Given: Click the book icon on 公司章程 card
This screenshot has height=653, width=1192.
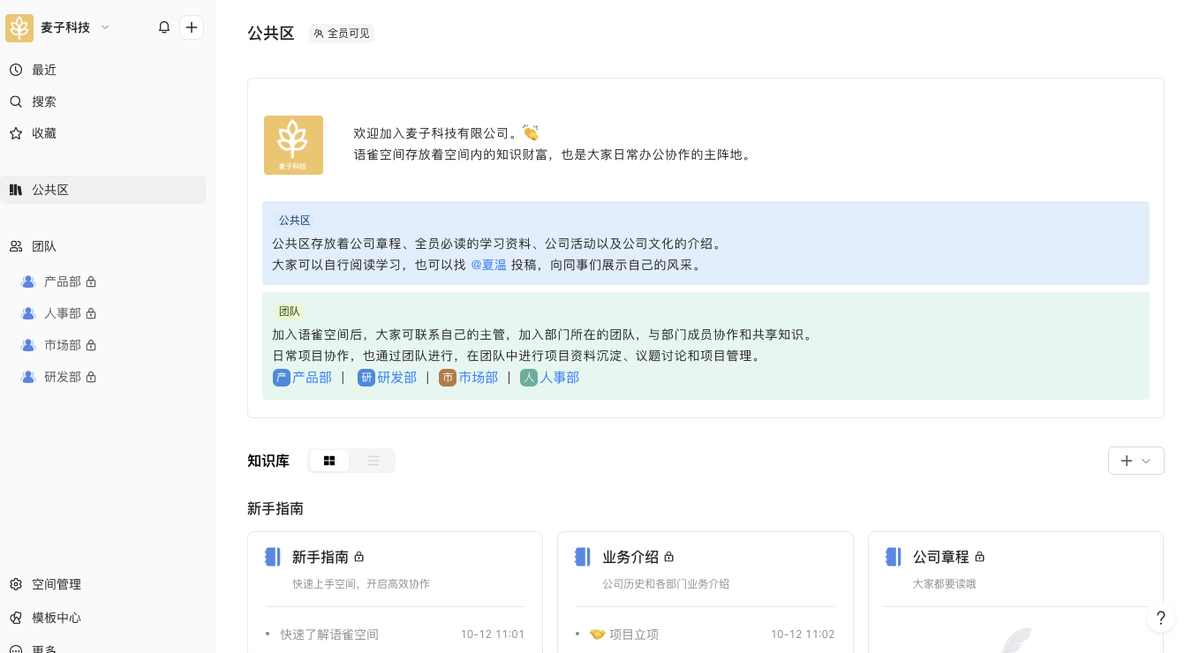Looking at the screenshot, I should click(x=893, y=557).
